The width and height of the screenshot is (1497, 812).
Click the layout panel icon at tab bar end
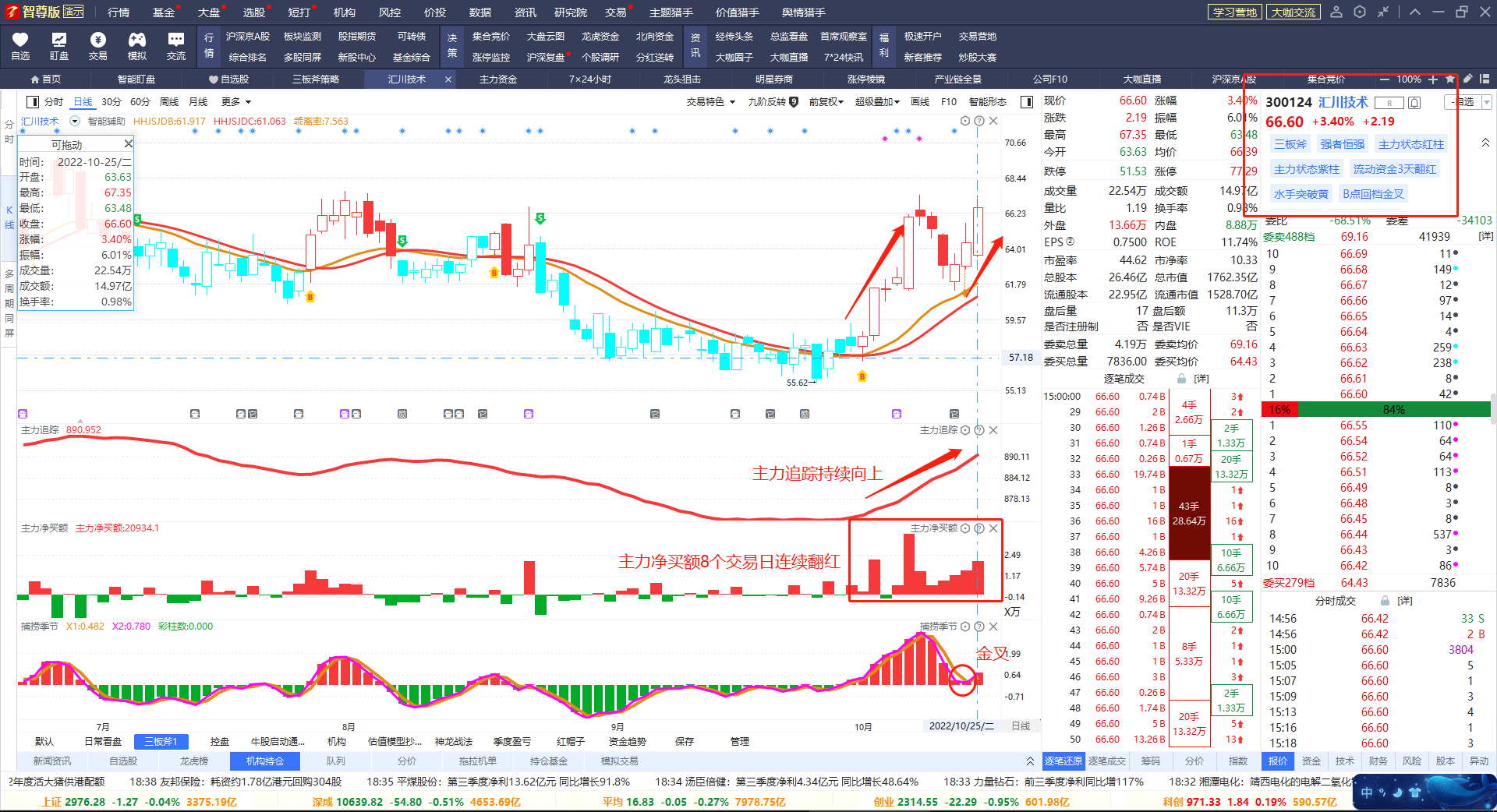1485,79
